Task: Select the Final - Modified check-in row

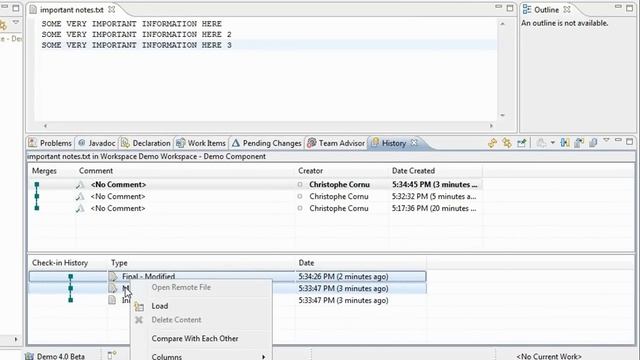Action: [227, 276]
